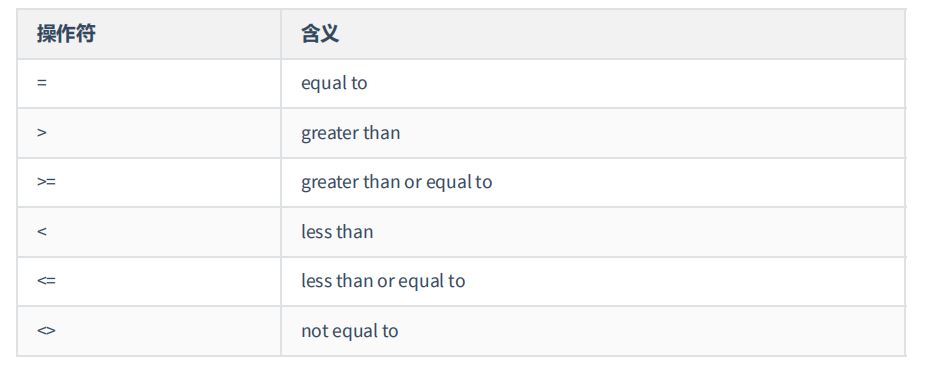Click 'less than or equal to' text
The width and height of the screenshot is (927, 366).
[383, 281]
